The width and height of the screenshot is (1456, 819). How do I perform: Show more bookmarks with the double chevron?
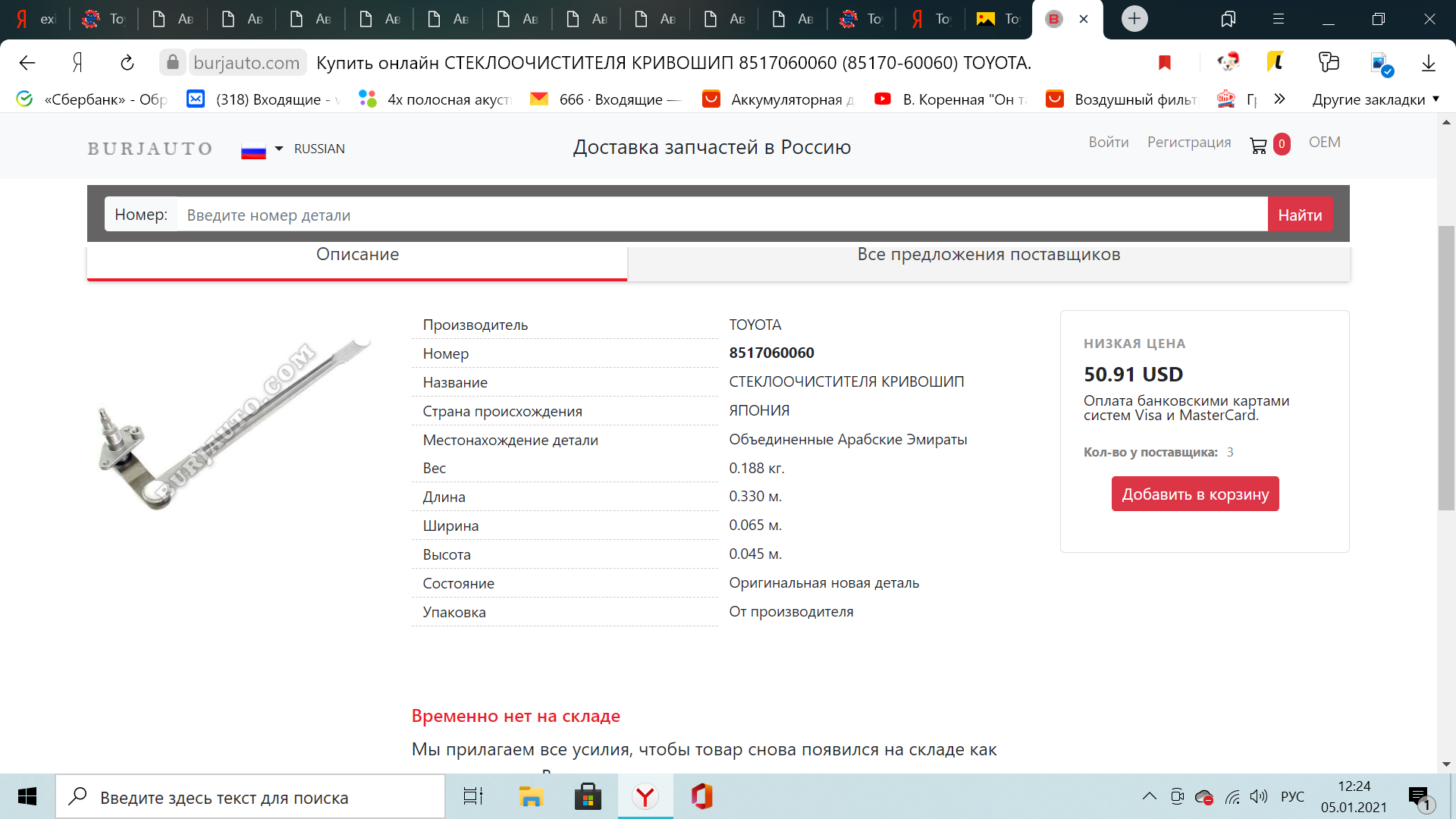point(1280,99)
